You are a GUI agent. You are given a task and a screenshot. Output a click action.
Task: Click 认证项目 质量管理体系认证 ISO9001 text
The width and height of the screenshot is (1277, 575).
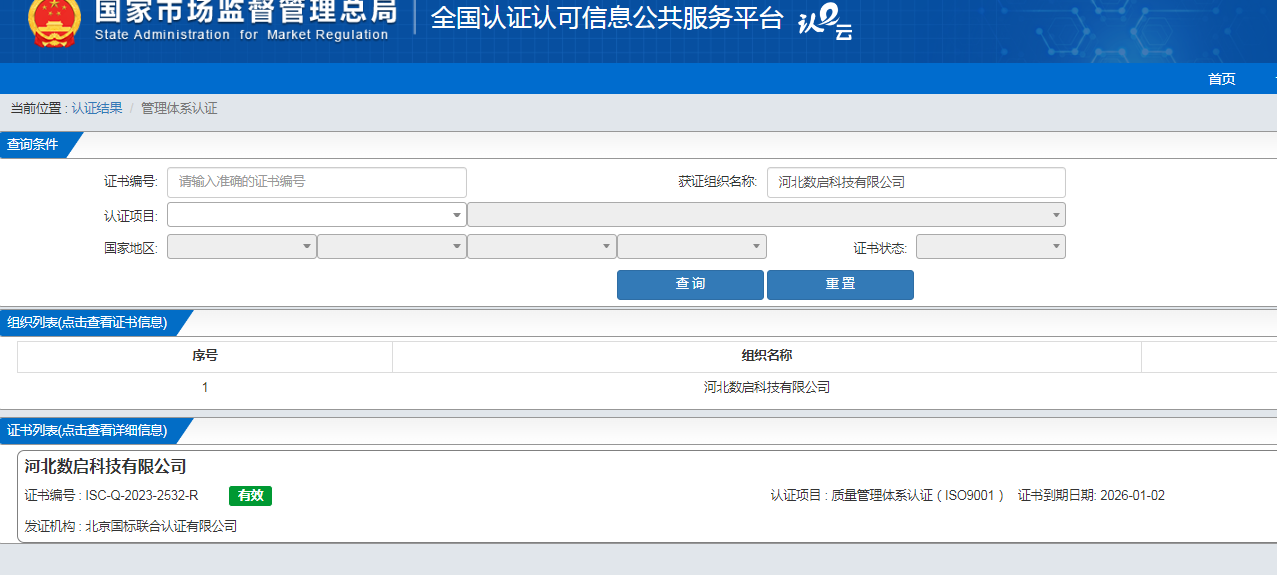pos(888,496)
